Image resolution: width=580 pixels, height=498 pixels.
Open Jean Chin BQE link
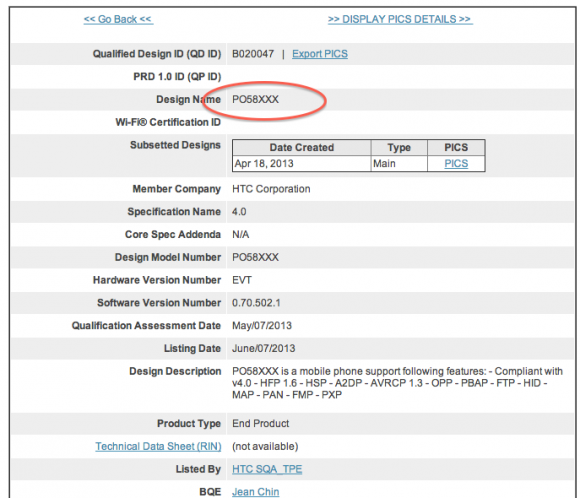coord(256,492)
